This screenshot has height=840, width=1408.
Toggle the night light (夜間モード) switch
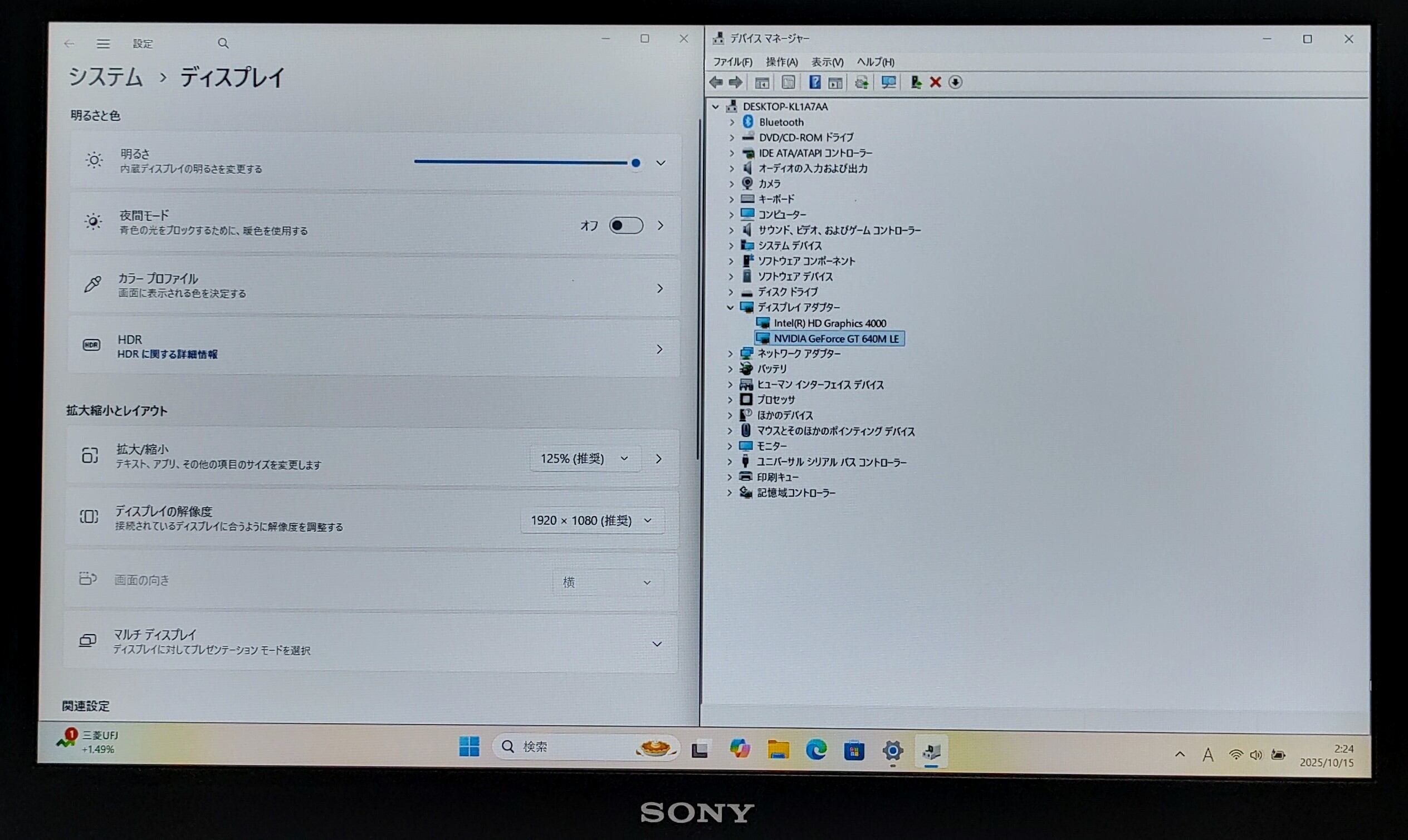pos(625,225)
